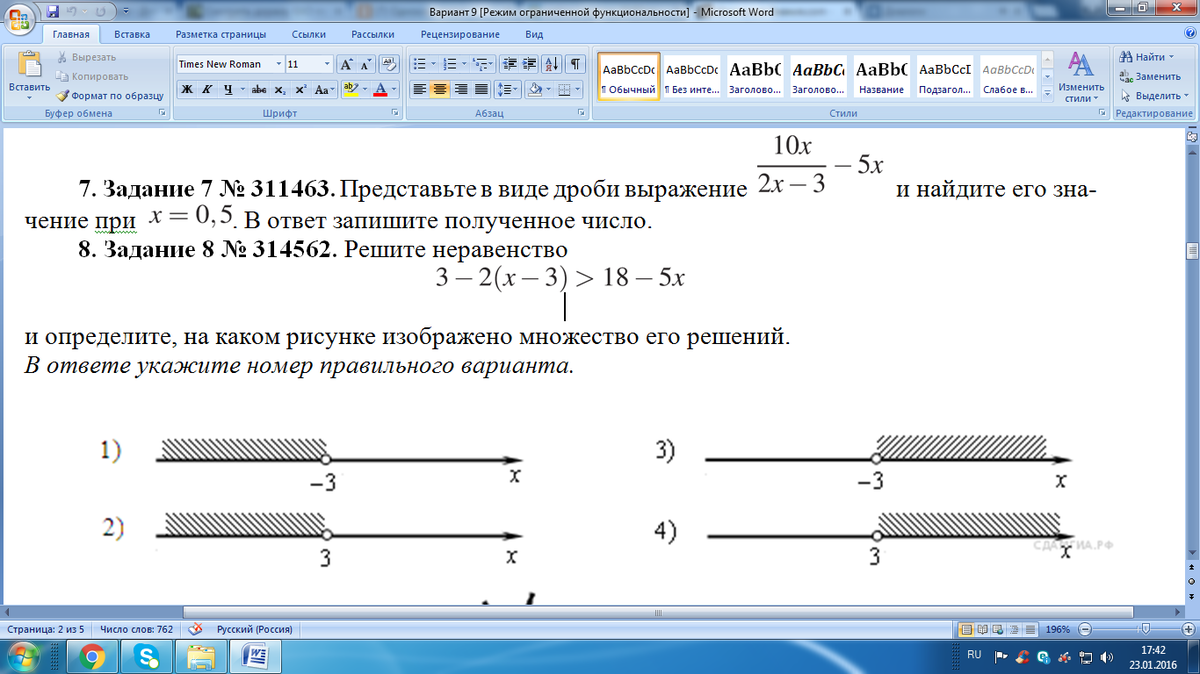1200x674 pixels.
Task: Click the Grow Font icon
Action: [346, 64]
